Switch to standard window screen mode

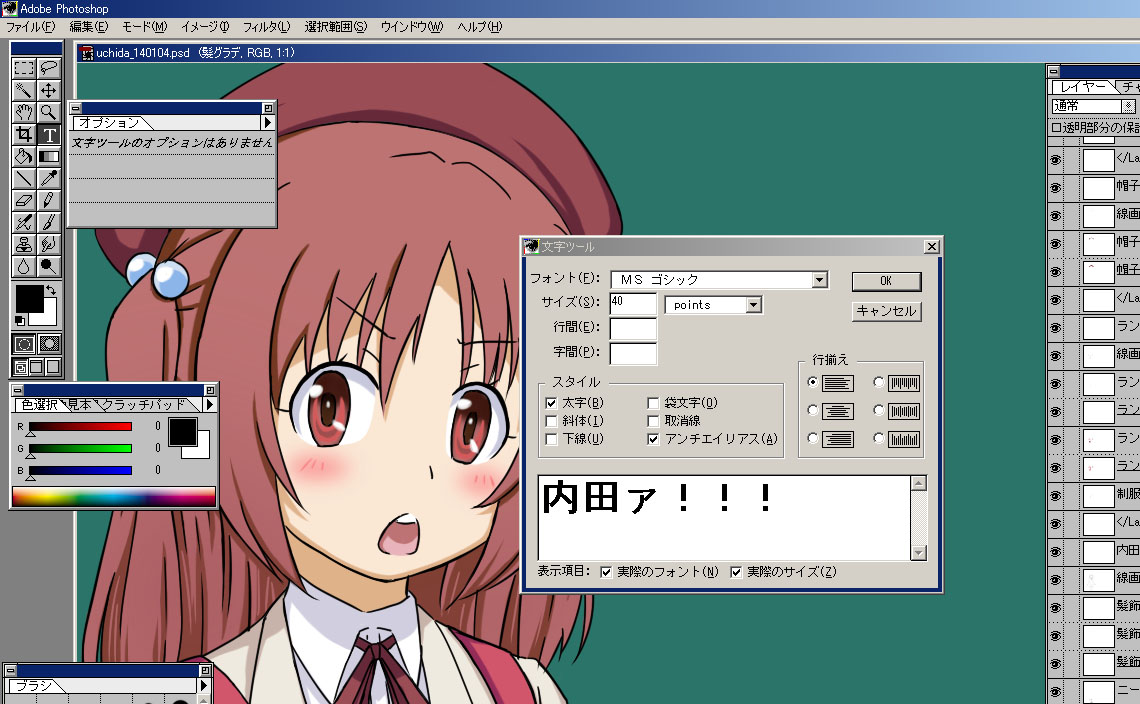[21, 367]
